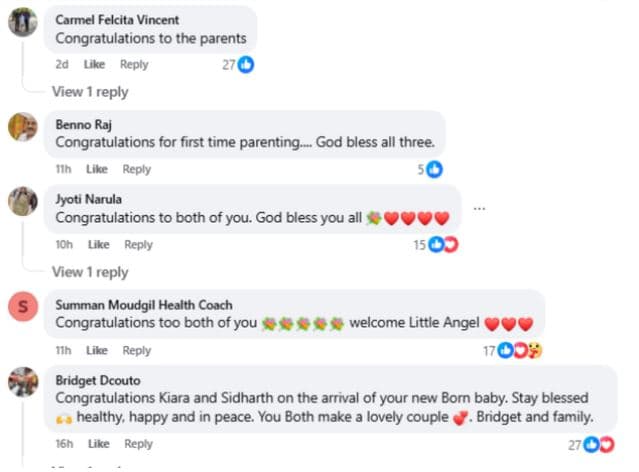Open Jyoti Narula's profile avatar
This screenshot has height=472, width=639.
click(x=23, y=201)
